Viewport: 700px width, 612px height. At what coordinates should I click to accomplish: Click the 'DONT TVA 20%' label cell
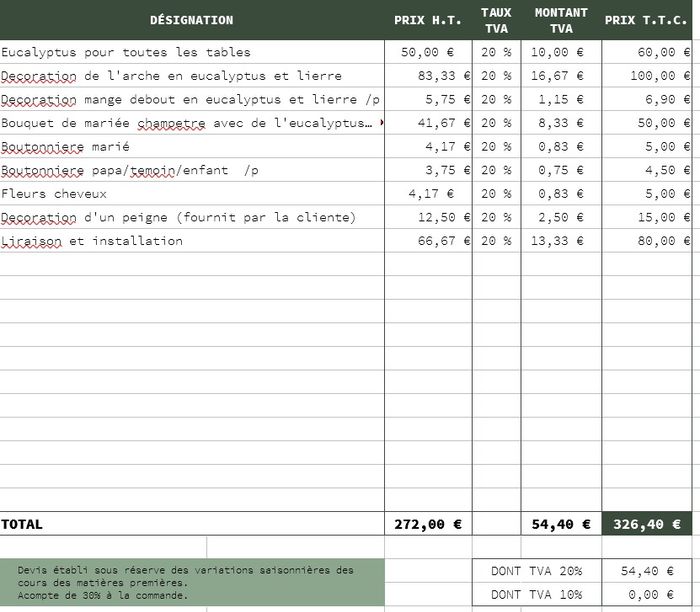click(536, 571)
